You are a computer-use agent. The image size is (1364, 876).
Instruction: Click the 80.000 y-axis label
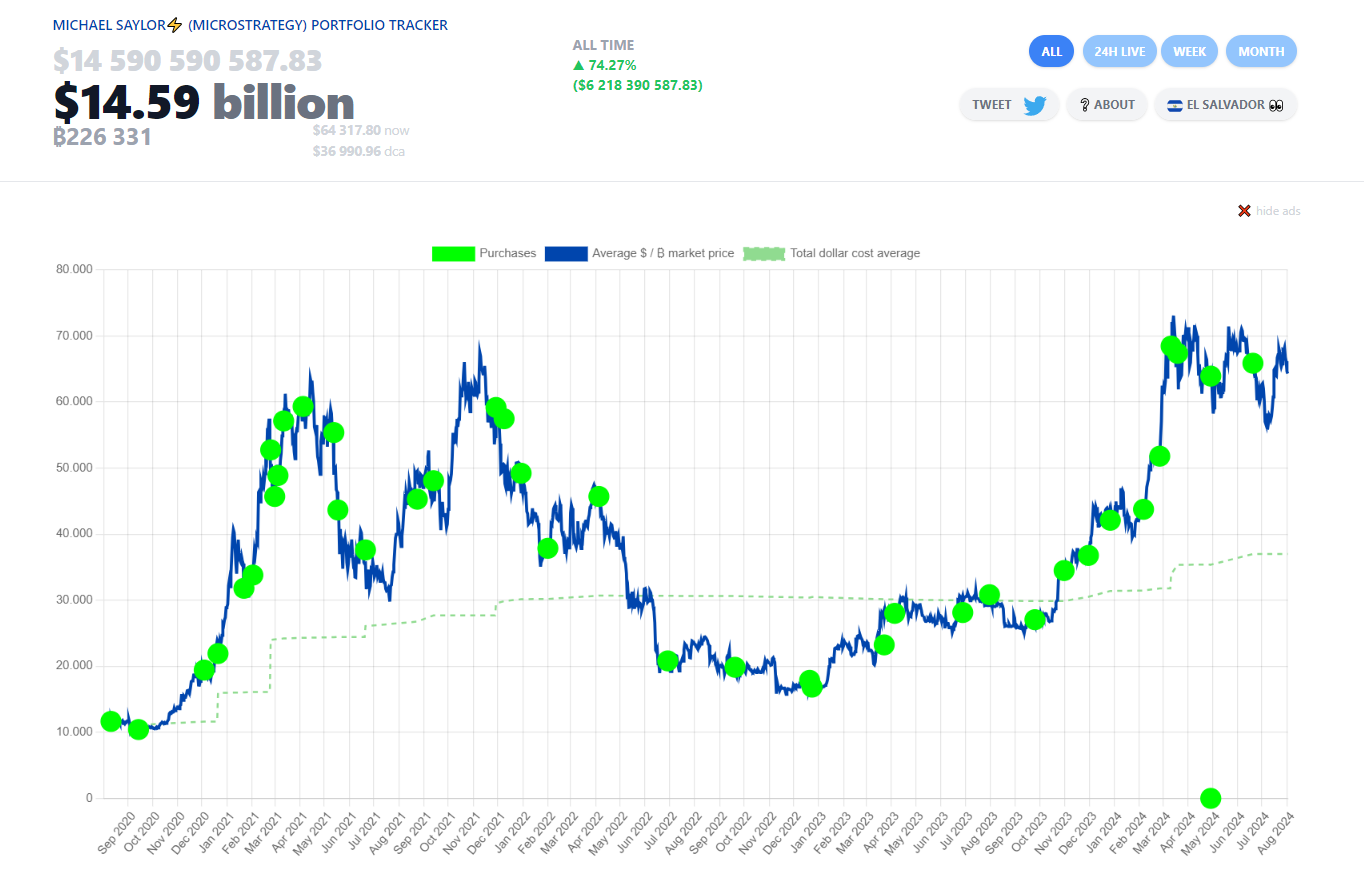click(74, 269)
